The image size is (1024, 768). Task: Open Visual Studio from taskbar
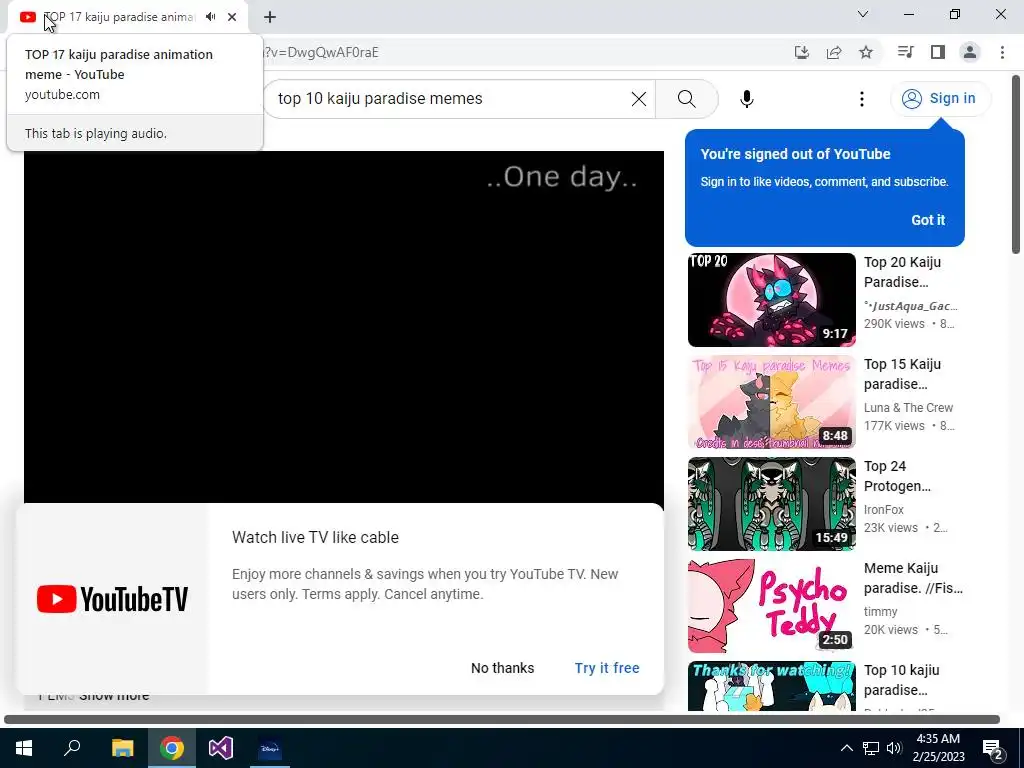click(x=221, y=748)
